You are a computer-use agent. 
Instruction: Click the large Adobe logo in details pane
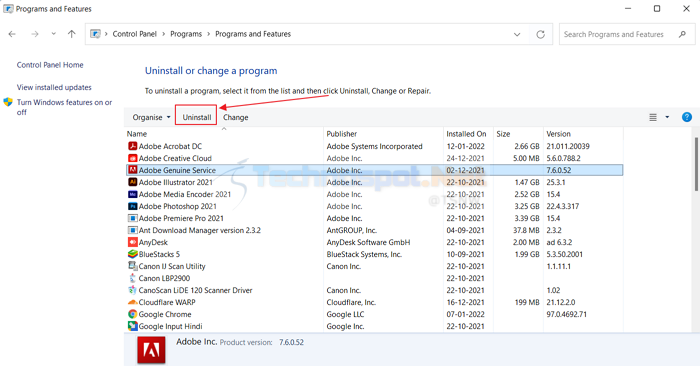pos(151,350)
